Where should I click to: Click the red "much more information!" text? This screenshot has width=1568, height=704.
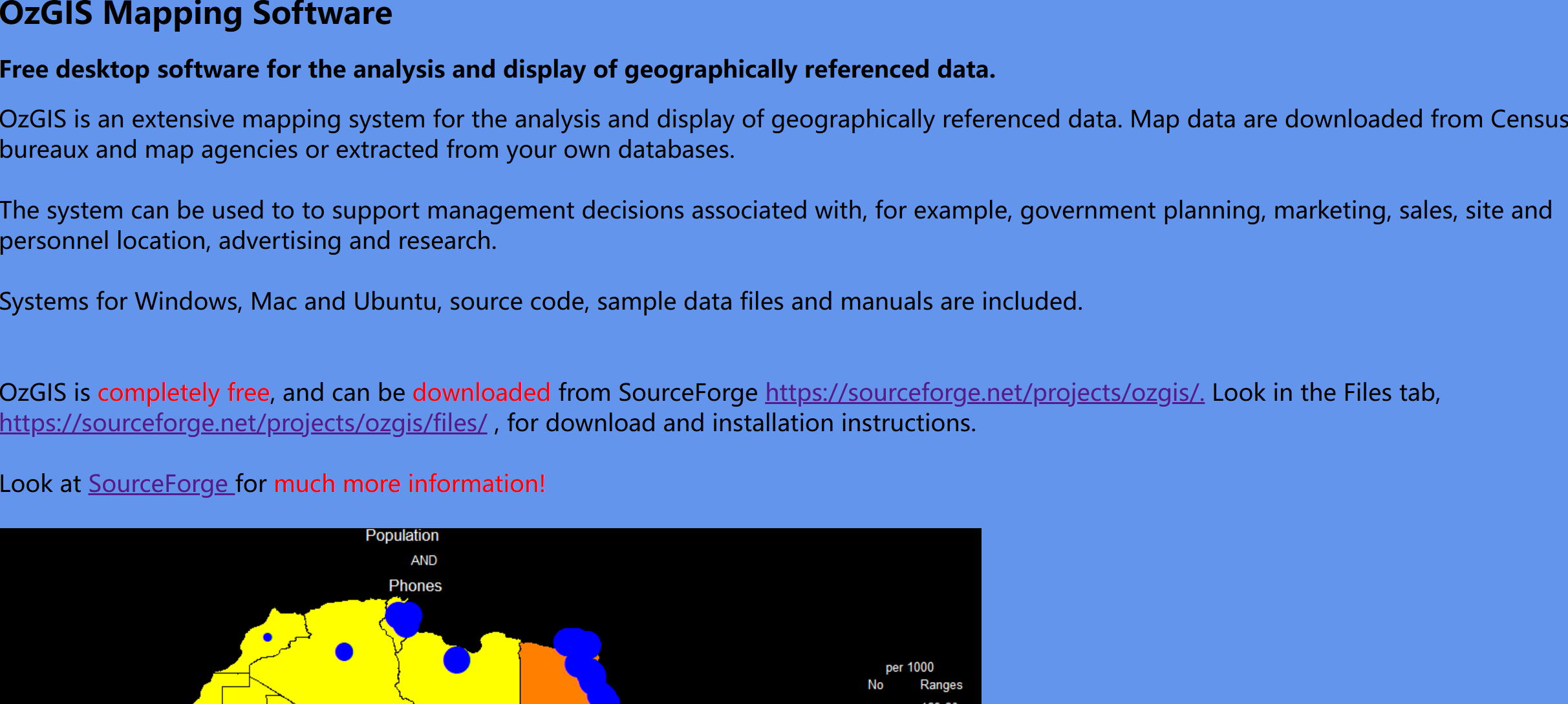(x=409, y=484)
